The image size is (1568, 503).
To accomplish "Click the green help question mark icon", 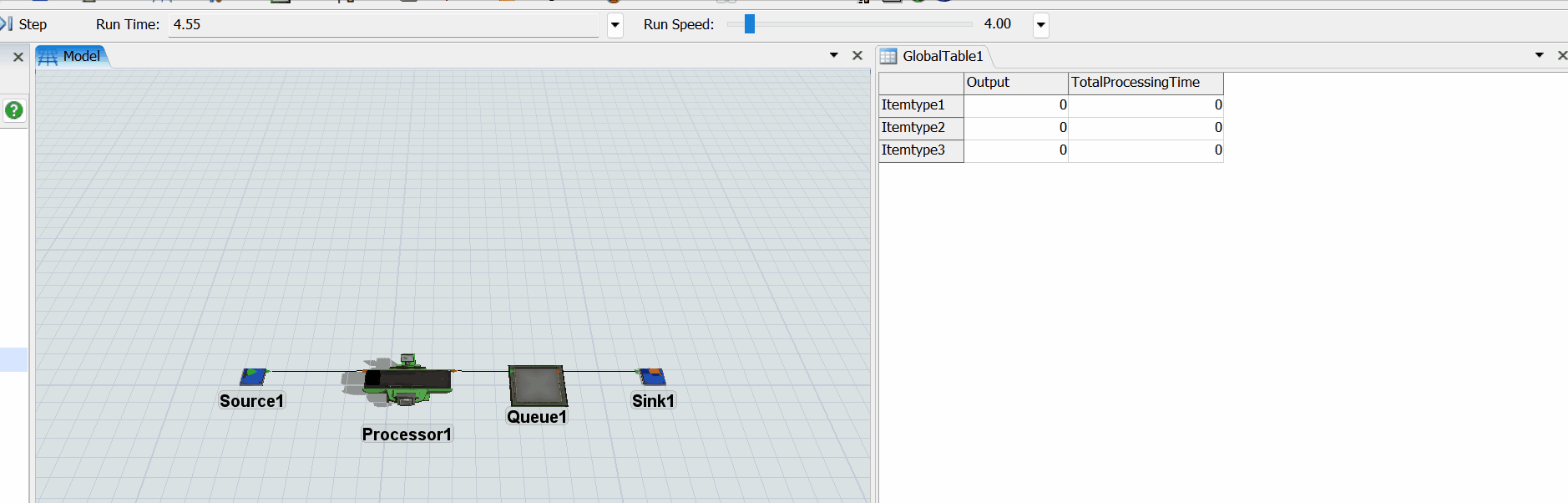I will point(14,110).
